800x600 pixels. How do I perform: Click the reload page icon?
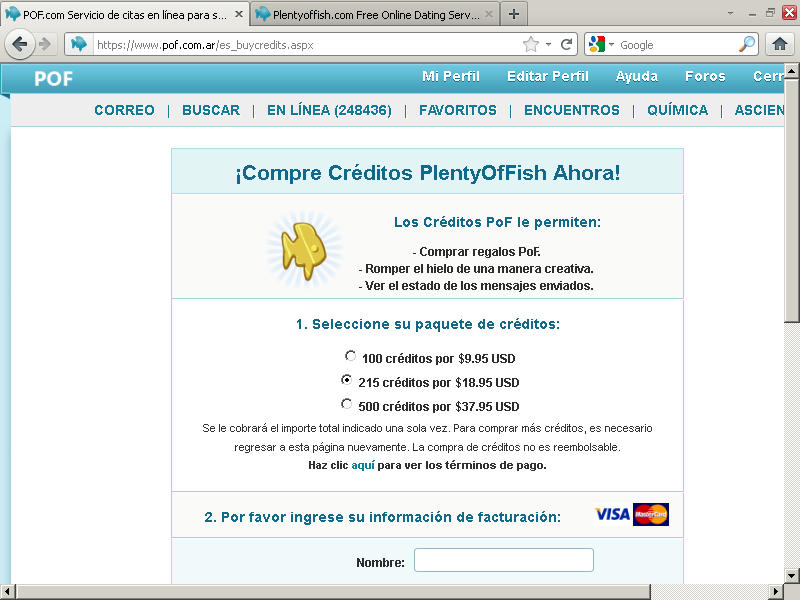click(x=566, y=44)
